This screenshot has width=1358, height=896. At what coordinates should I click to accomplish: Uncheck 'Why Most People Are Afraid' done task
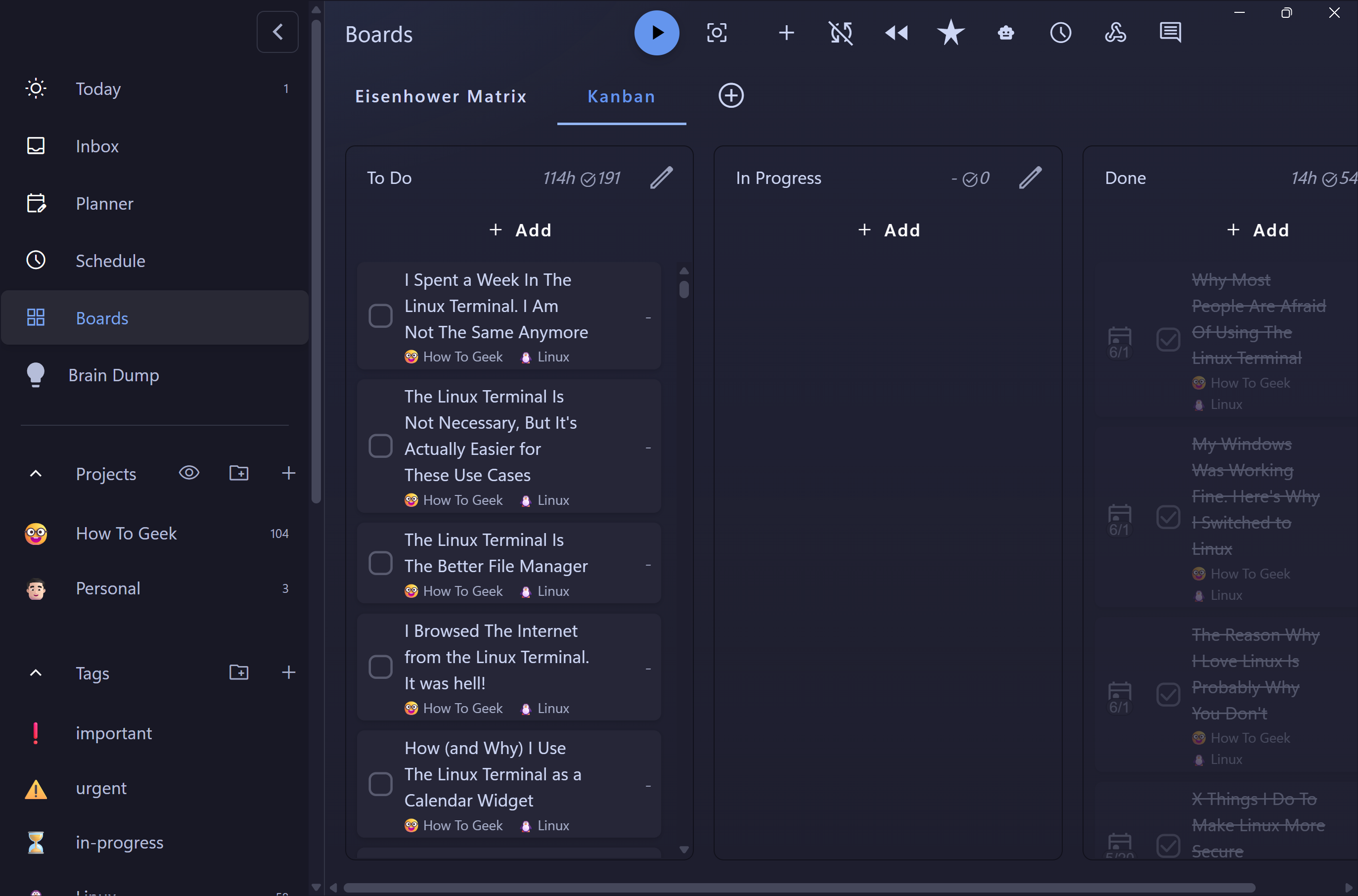pyautogui.click(x=1168, y=339)
